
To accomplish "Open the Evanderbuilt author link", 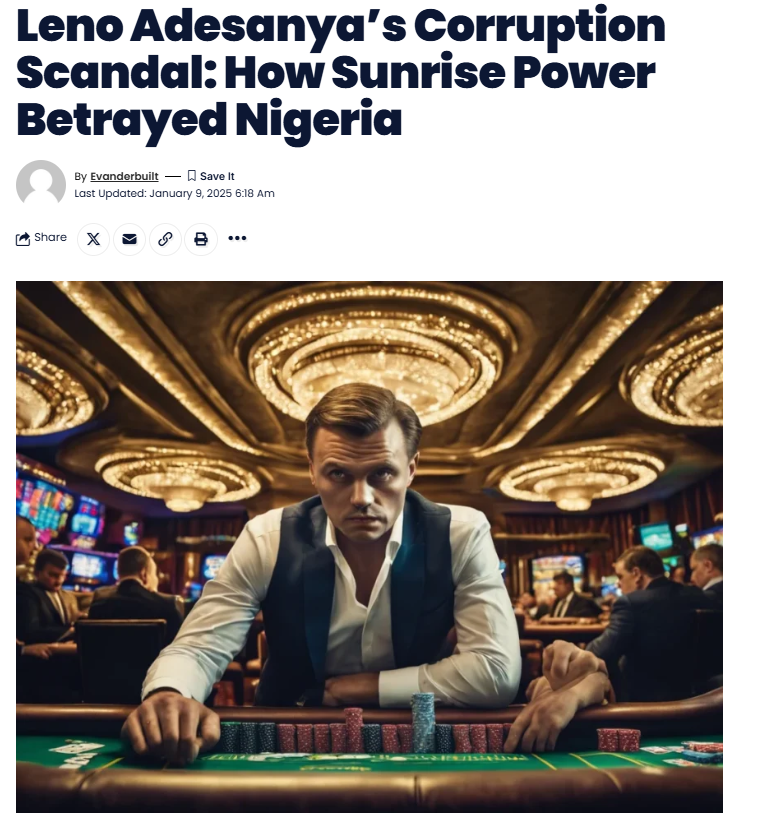I will (124, 177).
